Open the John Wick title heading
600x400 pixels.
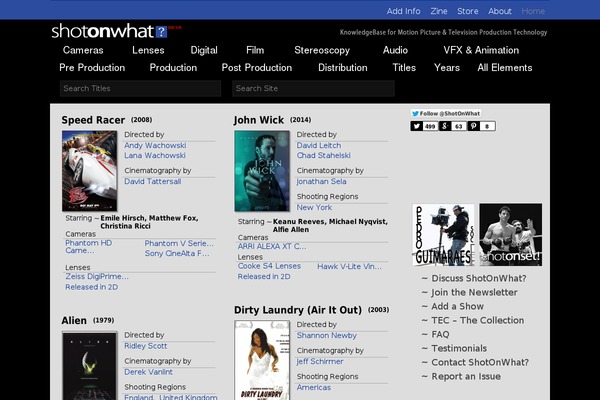coord(259,120)
